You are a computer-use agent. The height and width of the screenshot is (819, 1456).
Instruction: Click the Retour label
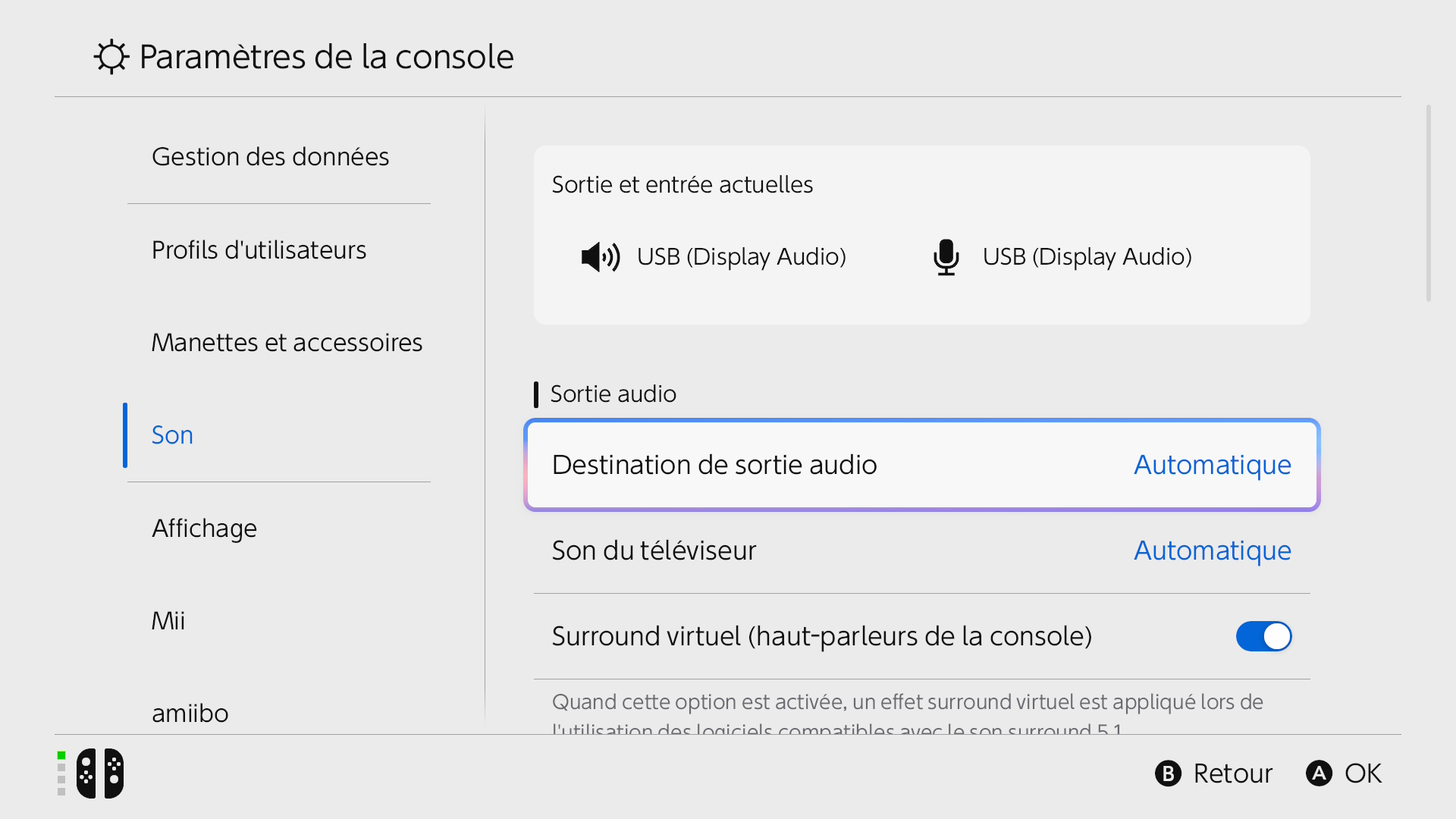point(1232,773)
